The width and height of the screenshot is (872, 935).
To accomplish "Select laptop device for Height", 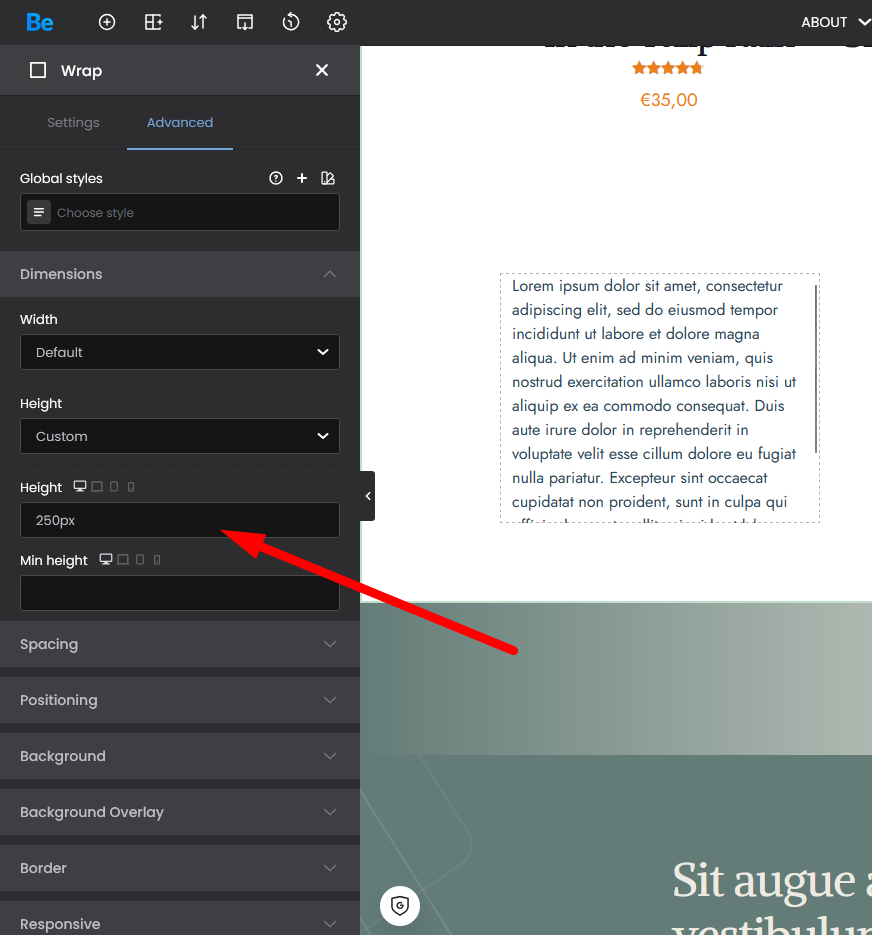I will tap(97, 487).
